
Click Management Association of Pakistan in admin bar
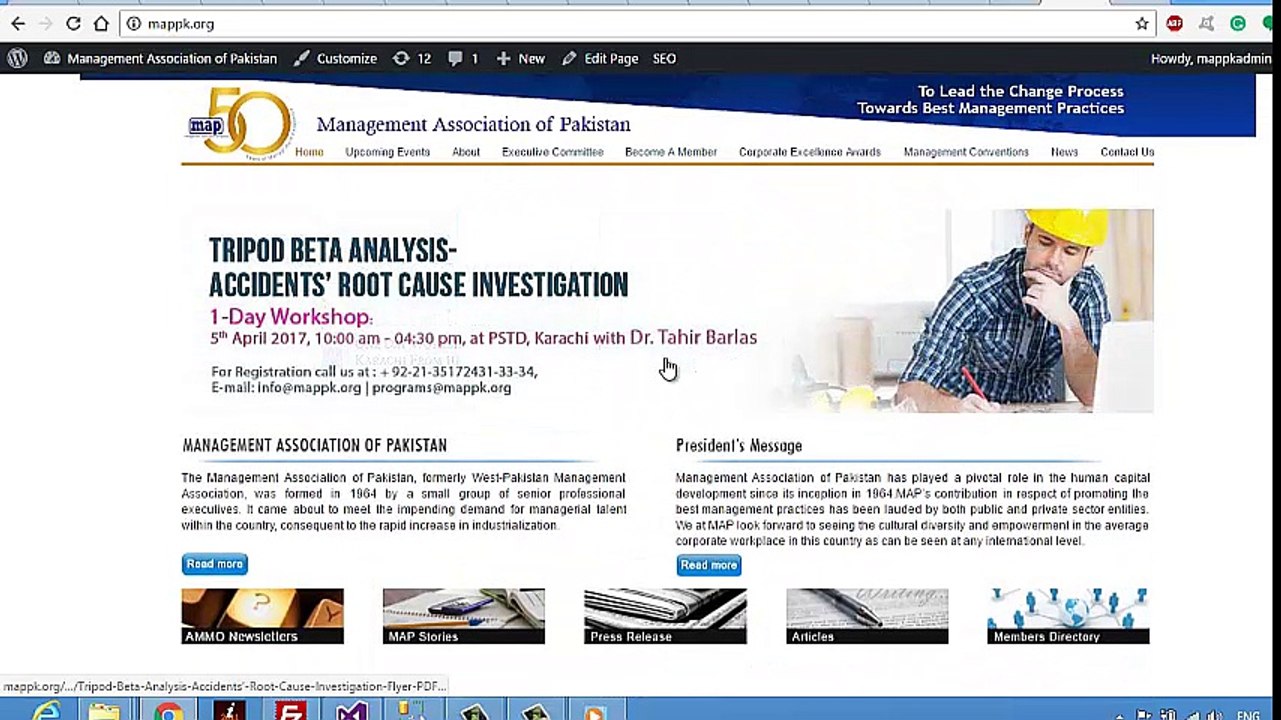(172, 58)
